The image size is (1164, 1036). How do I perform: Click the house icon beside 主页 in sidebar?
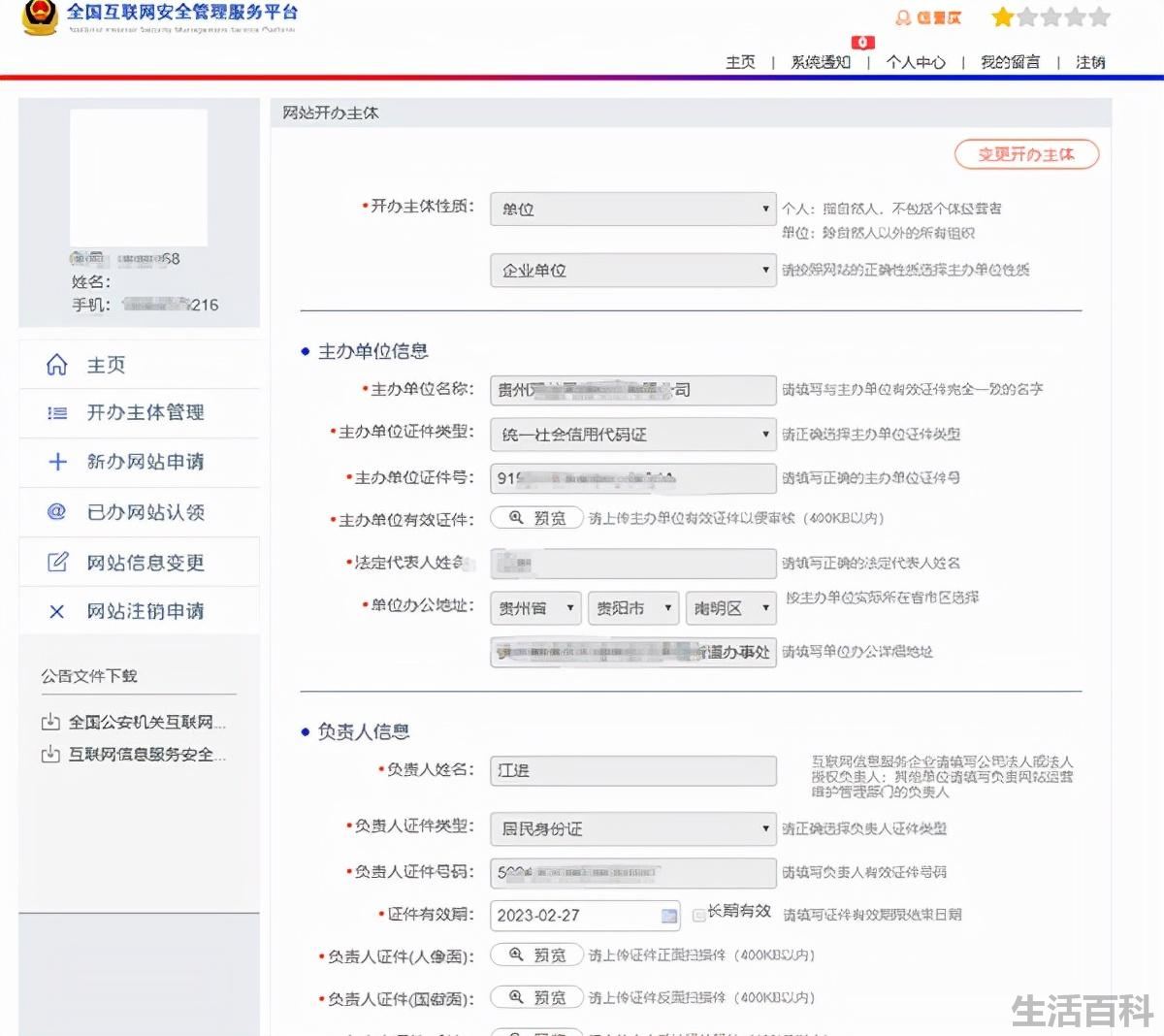pos(57,365)
